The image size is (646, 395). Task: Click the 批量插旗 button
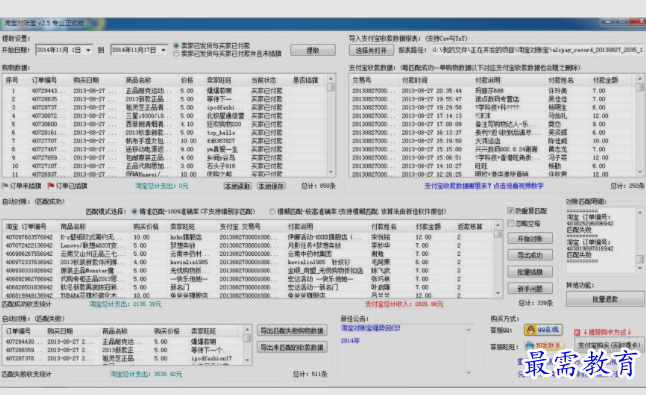pos(530,272)
